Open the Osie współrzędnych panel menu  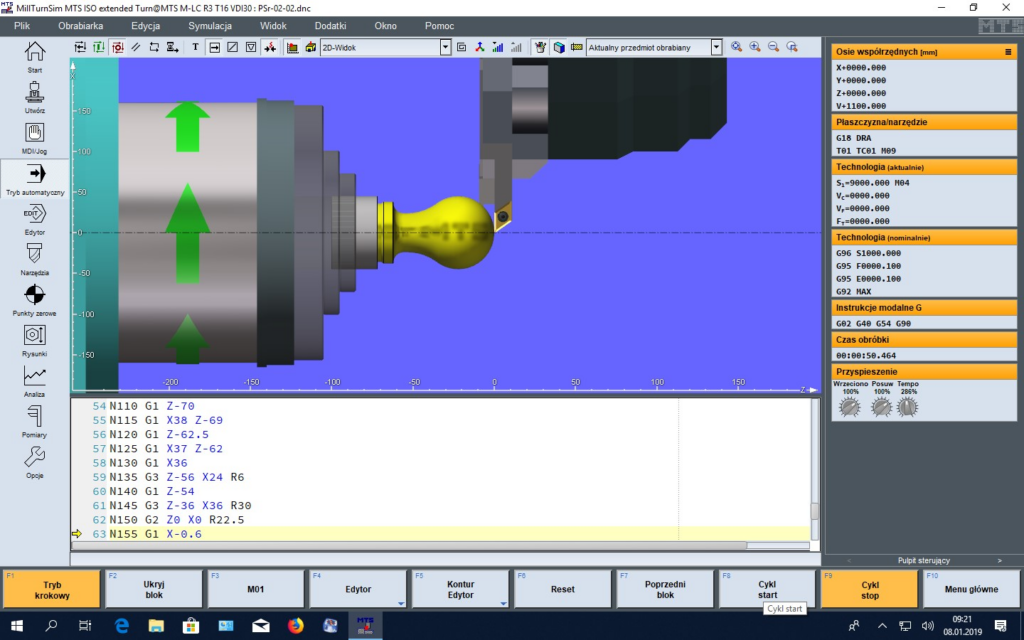click(1008, 52)
